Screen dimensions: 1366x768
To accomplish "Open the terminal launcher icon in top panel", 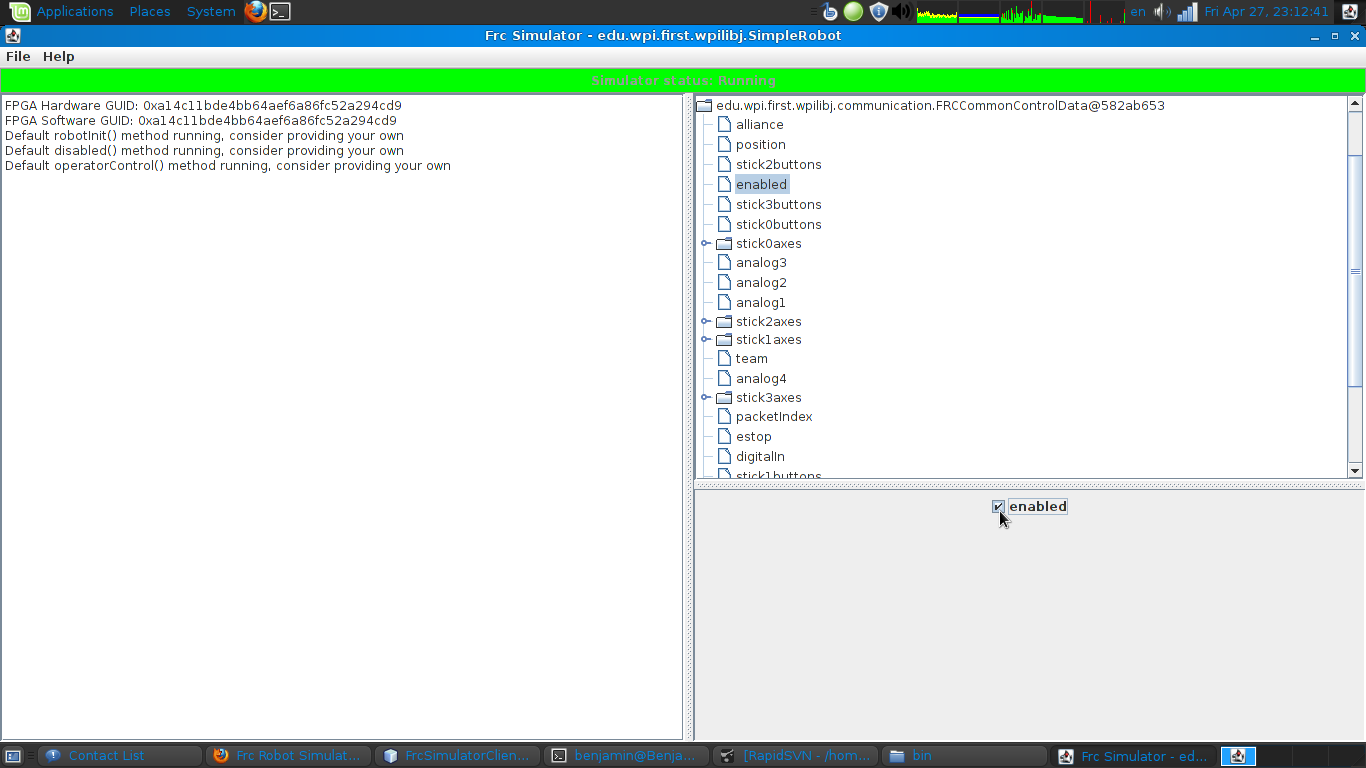I will pos(280,12).
